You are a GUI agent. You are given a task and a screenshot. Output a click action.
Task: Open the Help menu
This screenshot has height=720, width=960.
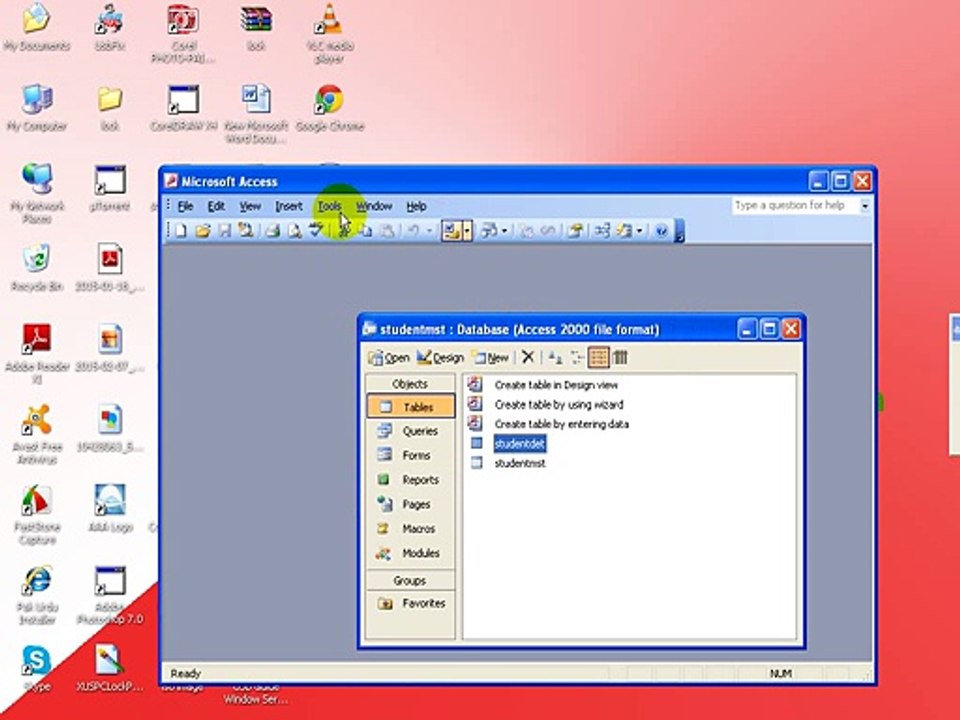[416, 206]
